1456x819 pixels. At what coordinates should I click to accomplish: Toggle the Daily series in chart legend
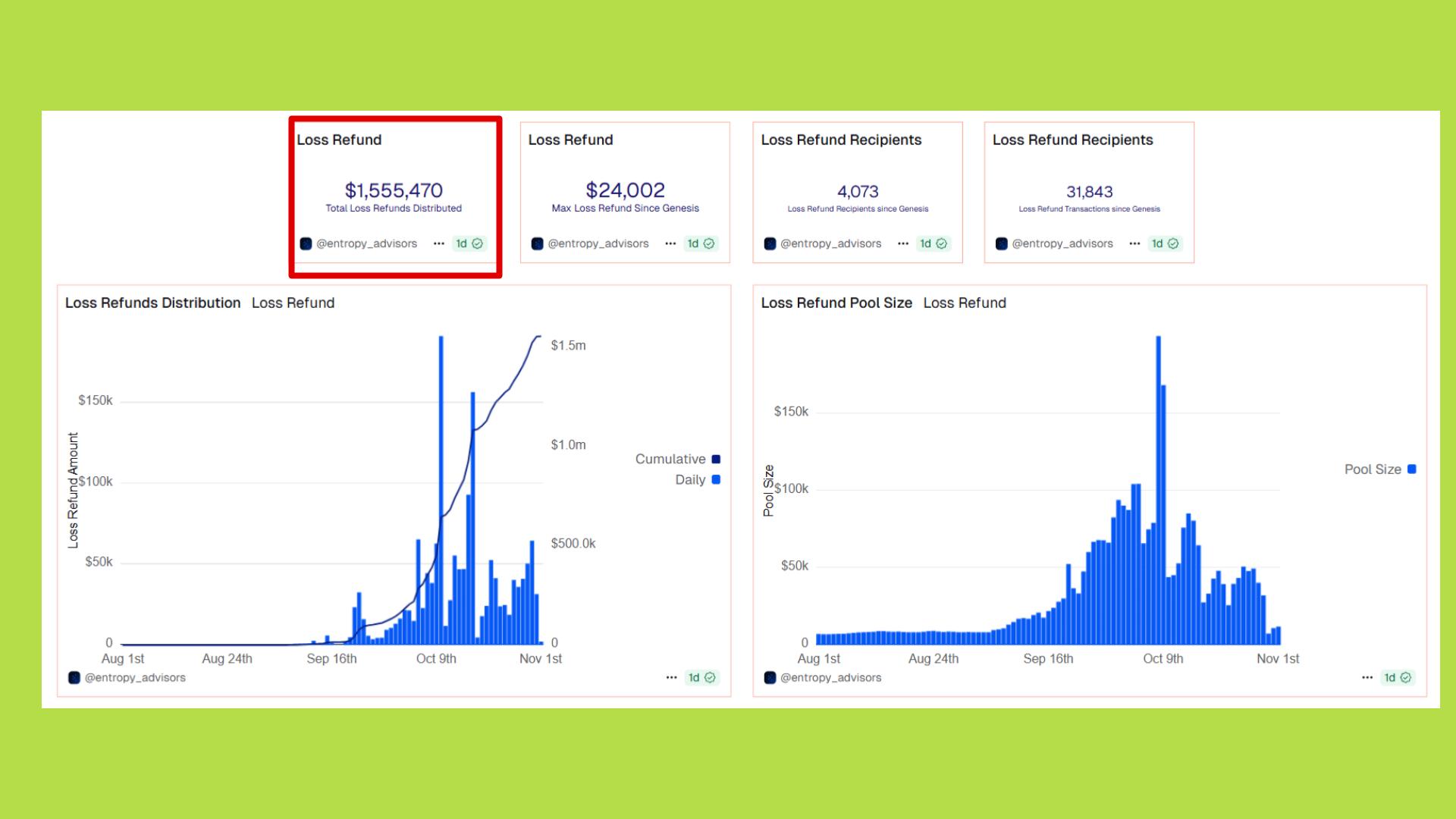tap(689, 479)
